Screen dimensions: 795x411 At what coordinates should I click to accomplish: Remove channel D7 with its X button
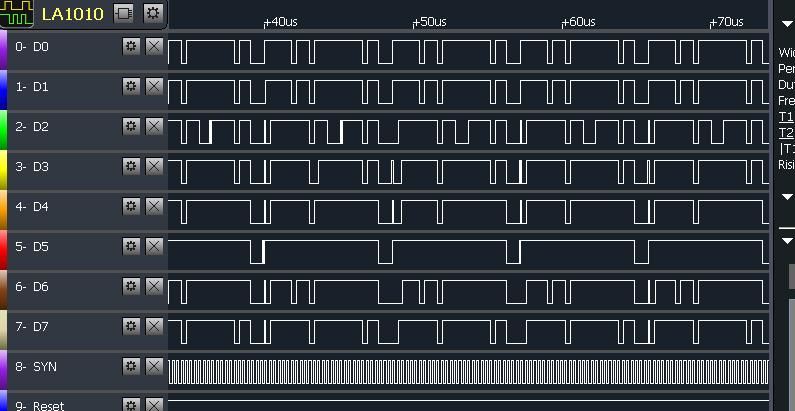click(x=154, y=326)
